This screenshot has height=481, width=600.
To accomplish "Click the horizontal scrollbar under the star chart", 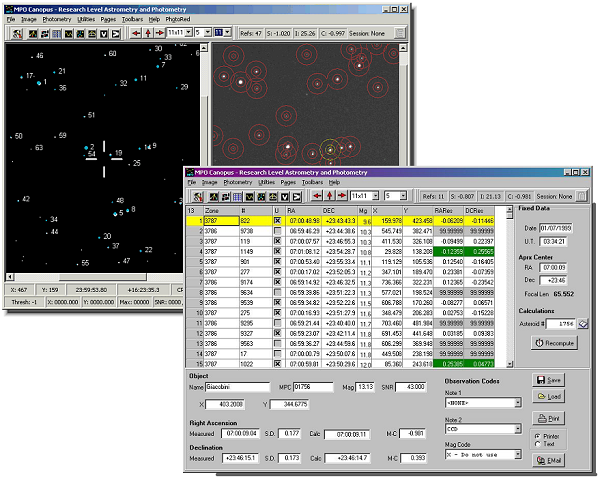I will (102, 277).
